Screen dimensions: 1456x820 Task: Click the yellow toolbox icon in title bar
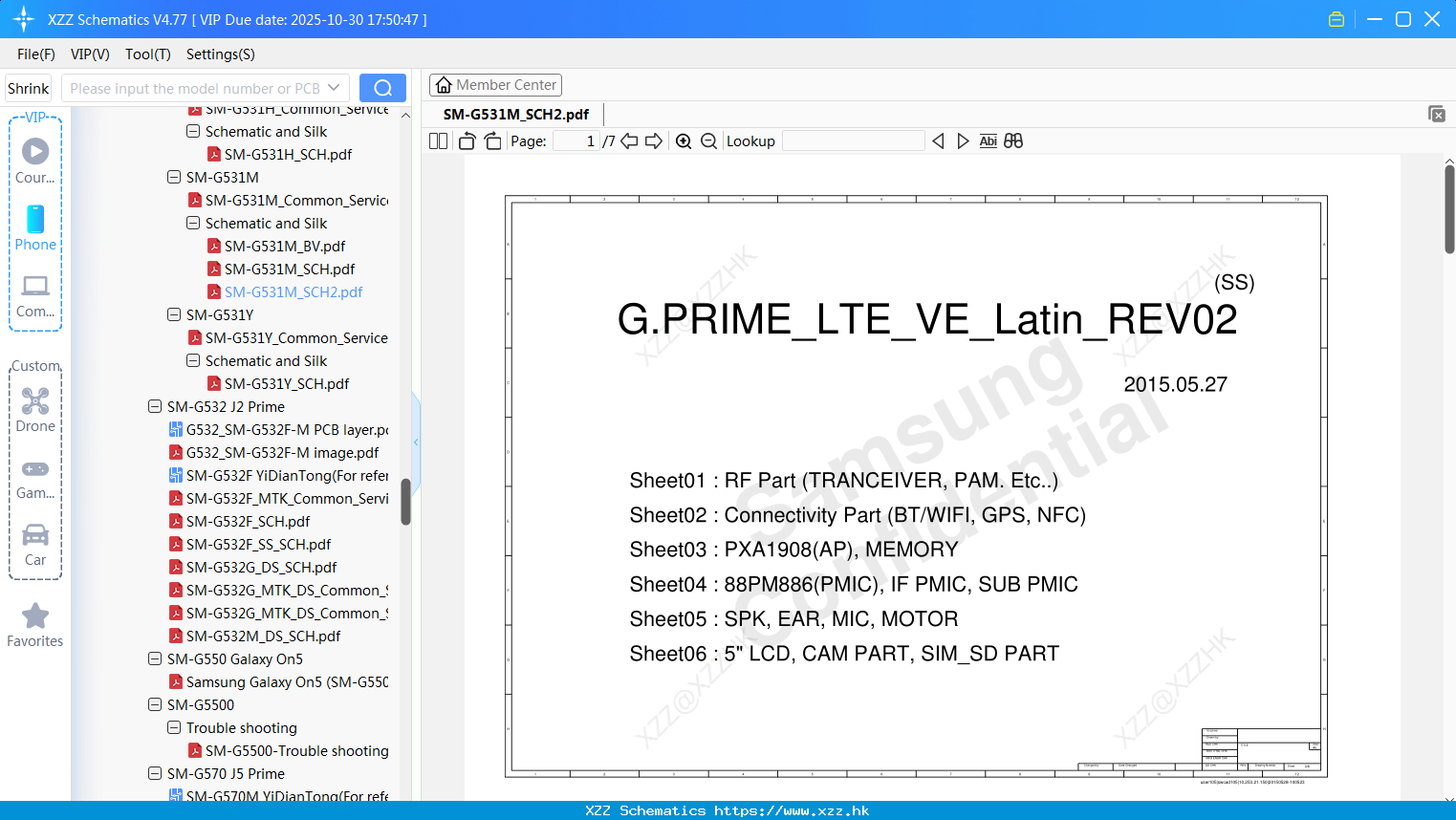point(1336,19)
